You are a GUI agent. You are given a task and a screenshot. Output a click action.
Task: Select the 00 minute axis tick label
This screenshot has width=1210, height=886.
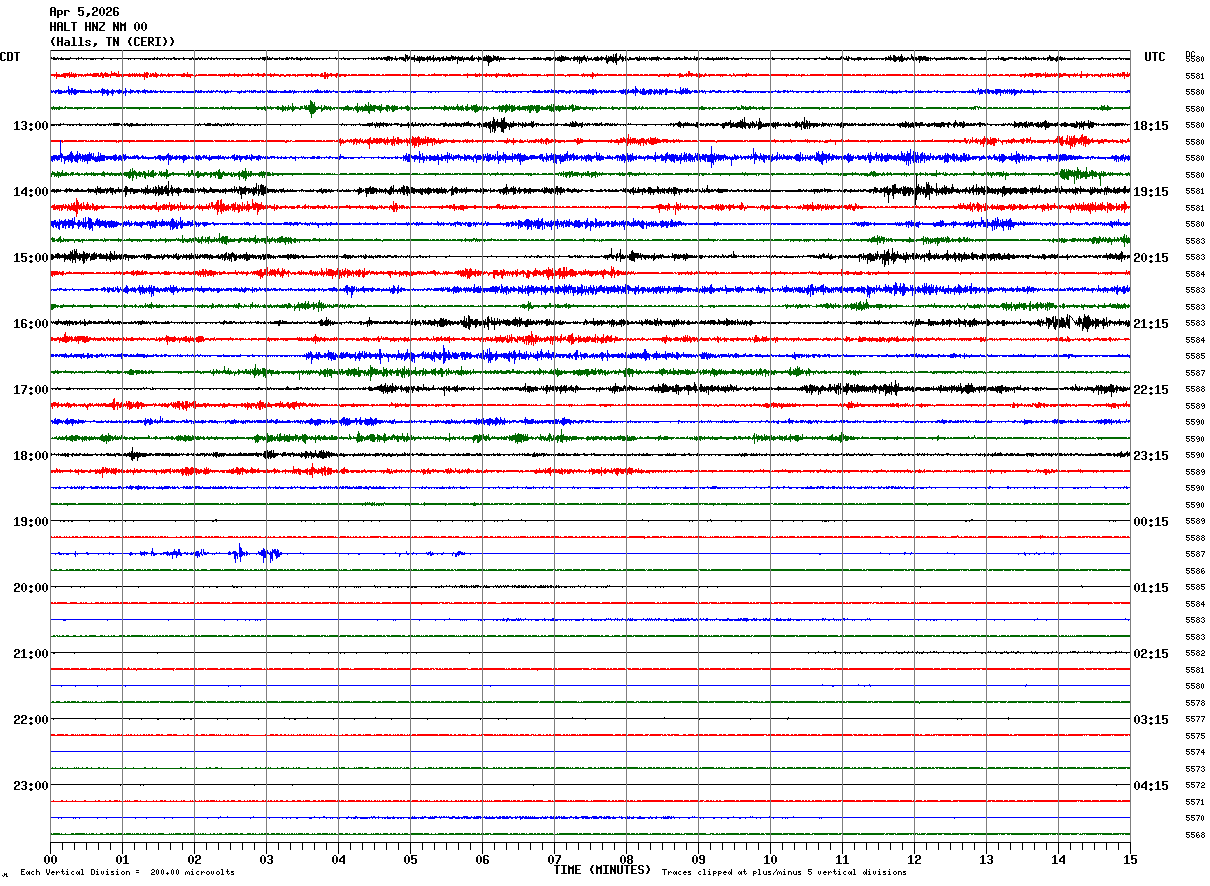point(50,860)
